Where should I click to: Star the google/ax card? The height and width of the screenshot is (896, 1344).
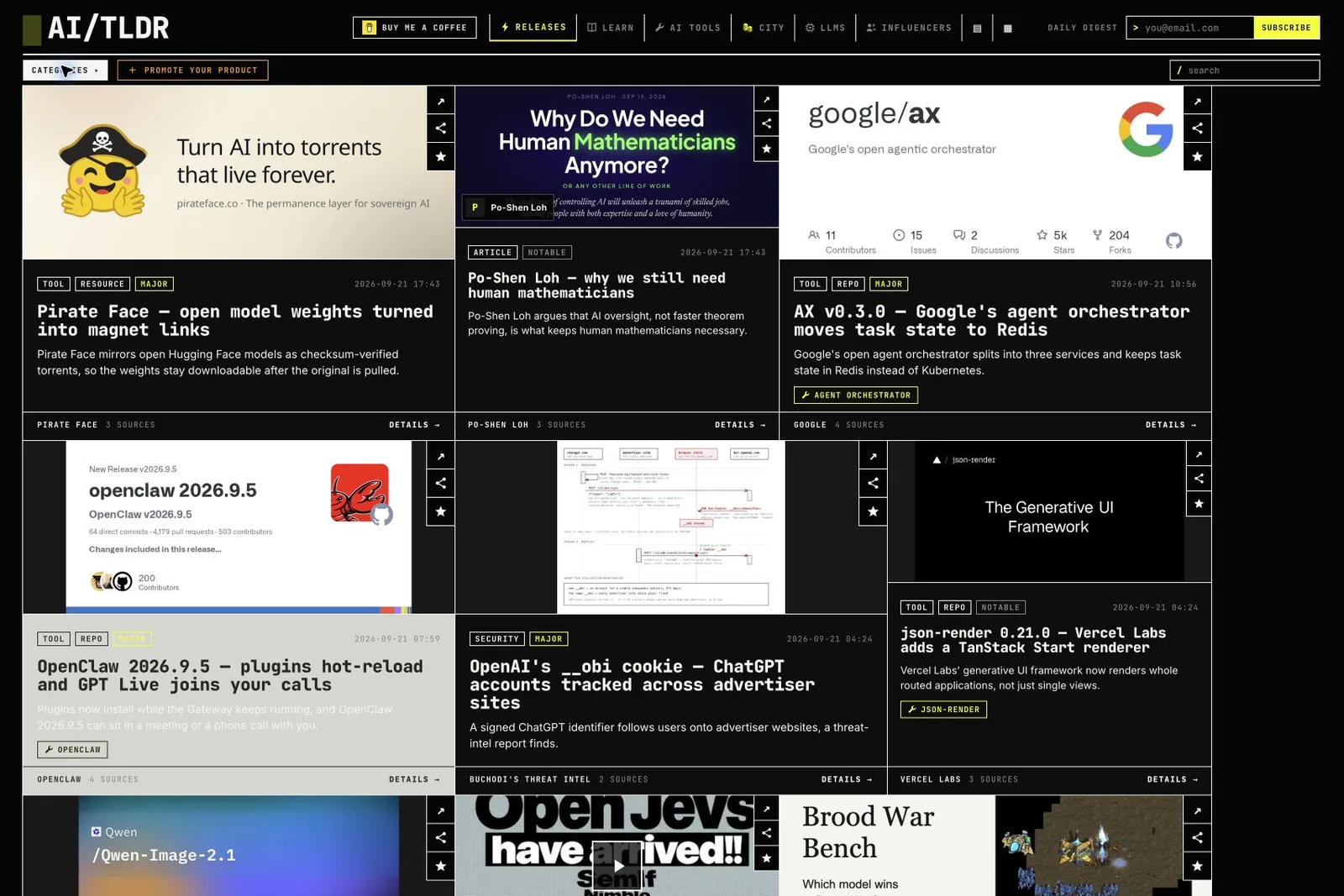1198,156
